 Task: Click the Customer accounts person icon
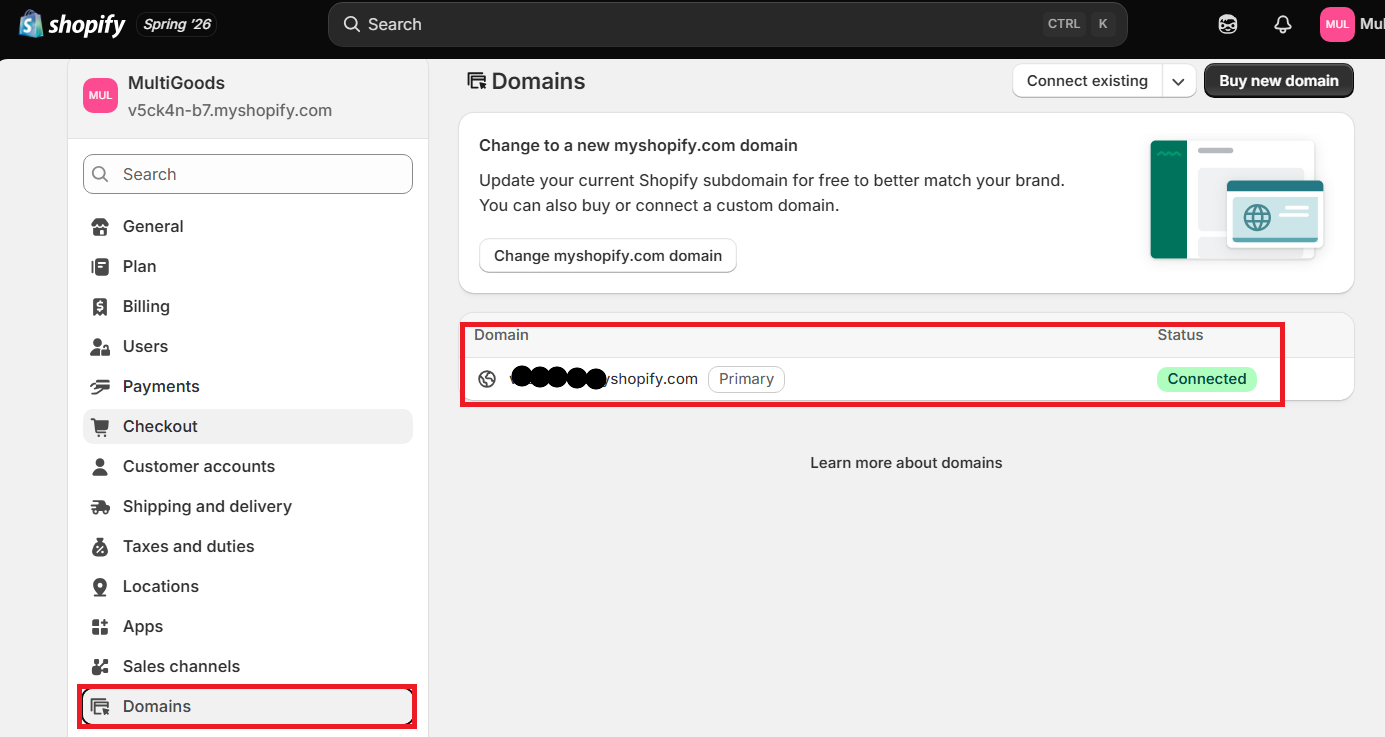[100, 467]
